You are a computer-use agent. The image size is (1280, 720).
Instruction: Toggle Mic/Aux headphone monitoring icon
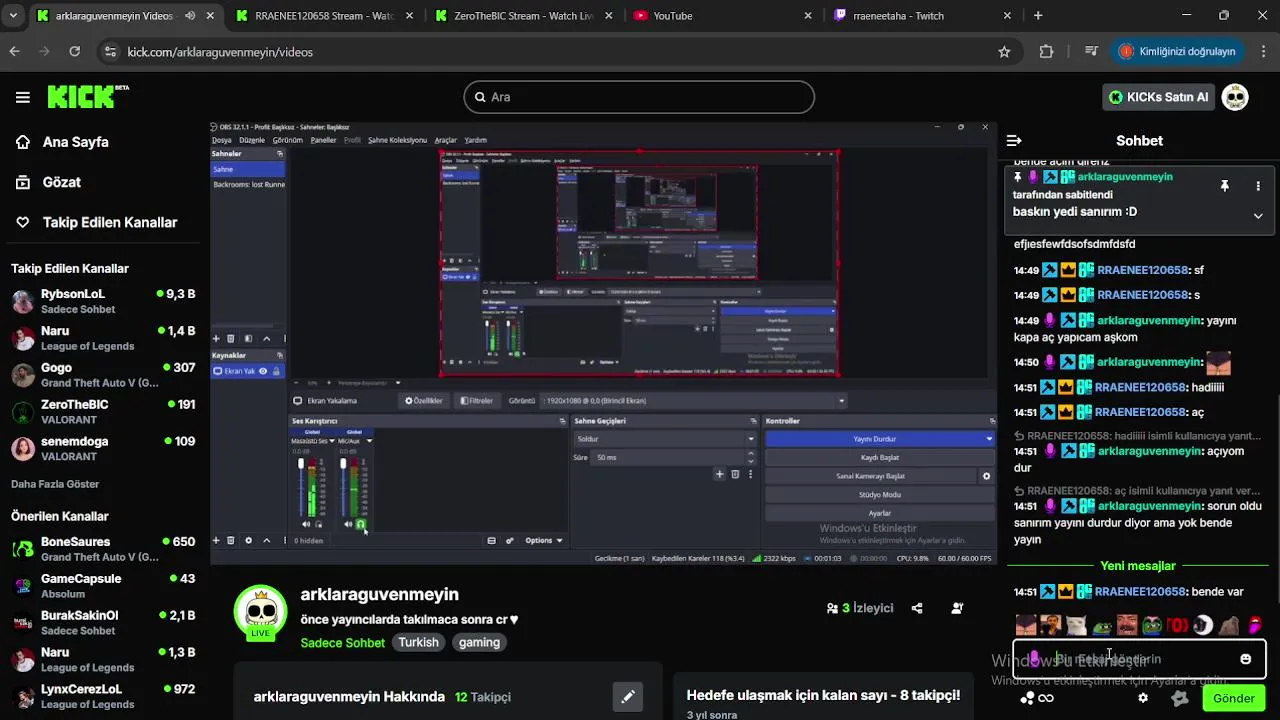(x=361, y=524)
